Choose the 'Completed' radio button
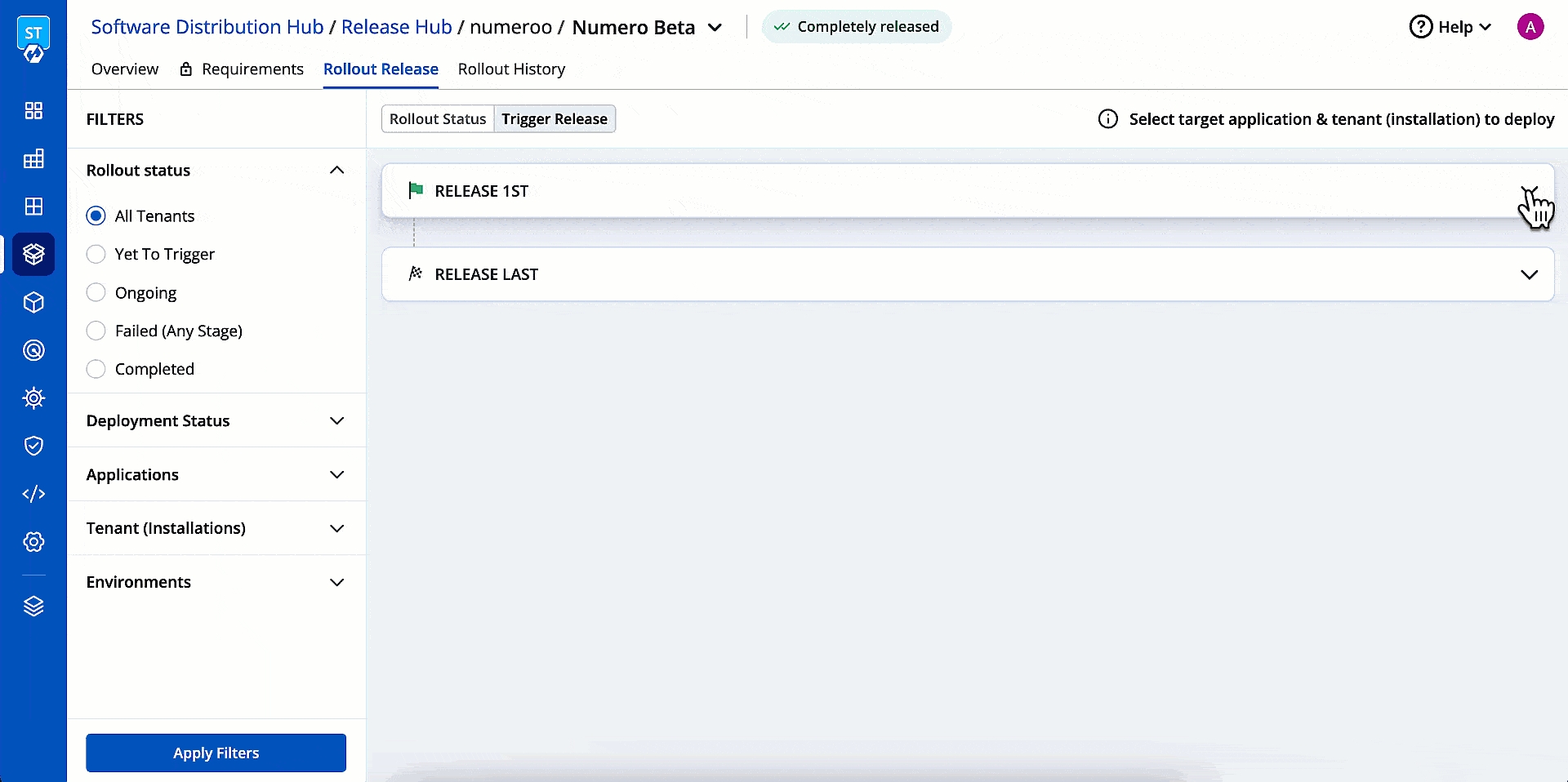The width and height of the screenshot is (1568, 782). (96, 369)
